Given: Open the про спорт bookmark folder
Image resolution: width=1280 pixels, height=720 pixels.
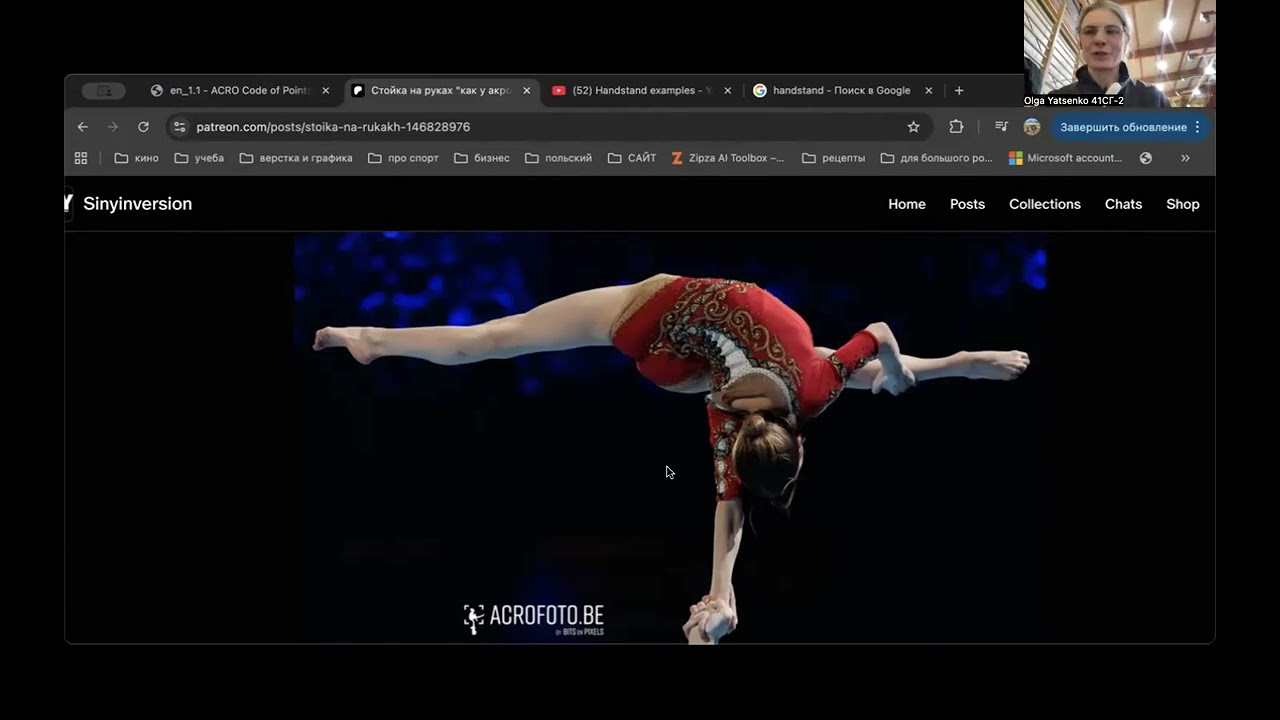Looking at the screenshot, I should (x=402, y=158).
